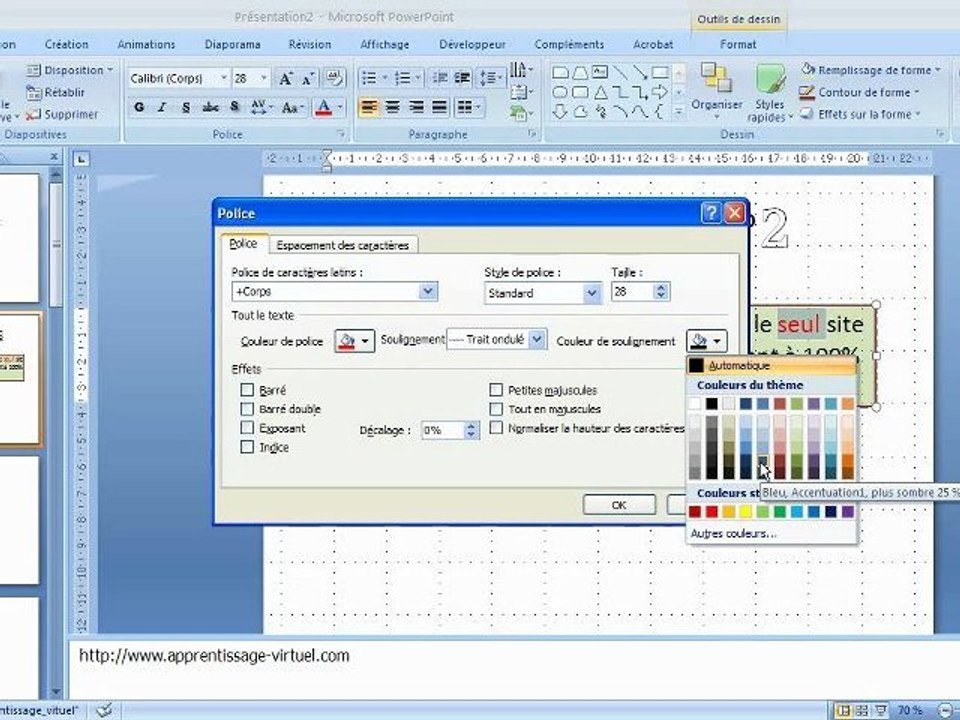
Task: Select Automatique underline color
Action: tap(771, 366)
